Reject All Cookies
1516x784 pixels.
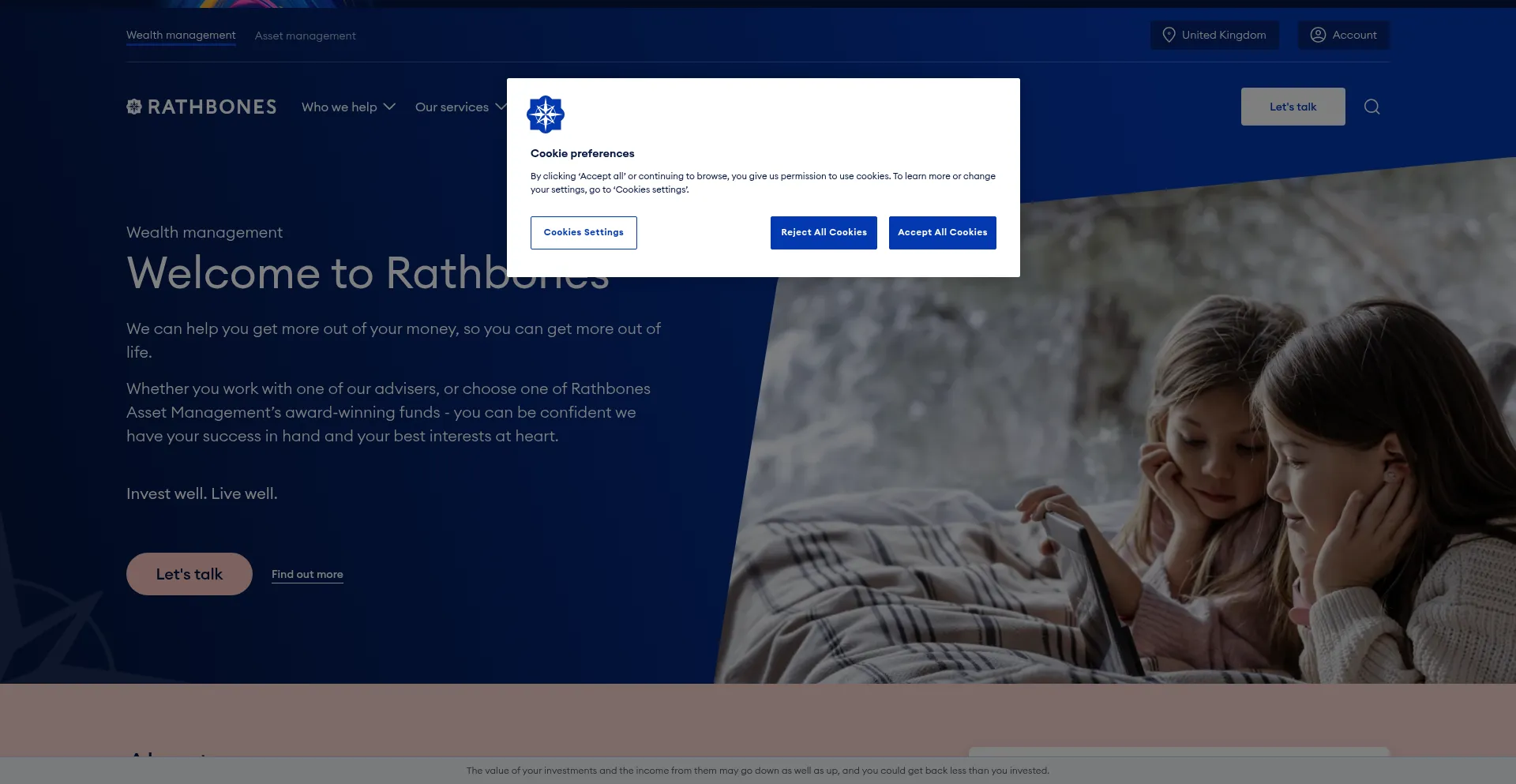coord(824,233)
